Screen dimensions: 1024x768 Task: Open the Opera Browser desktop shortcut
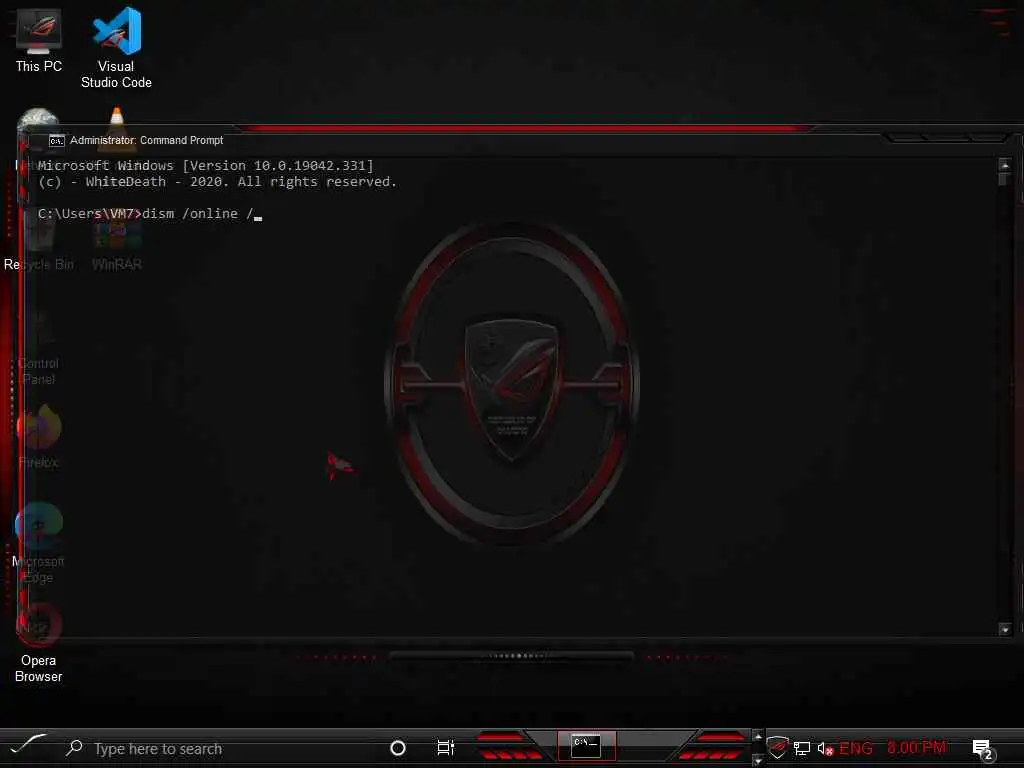39,643
